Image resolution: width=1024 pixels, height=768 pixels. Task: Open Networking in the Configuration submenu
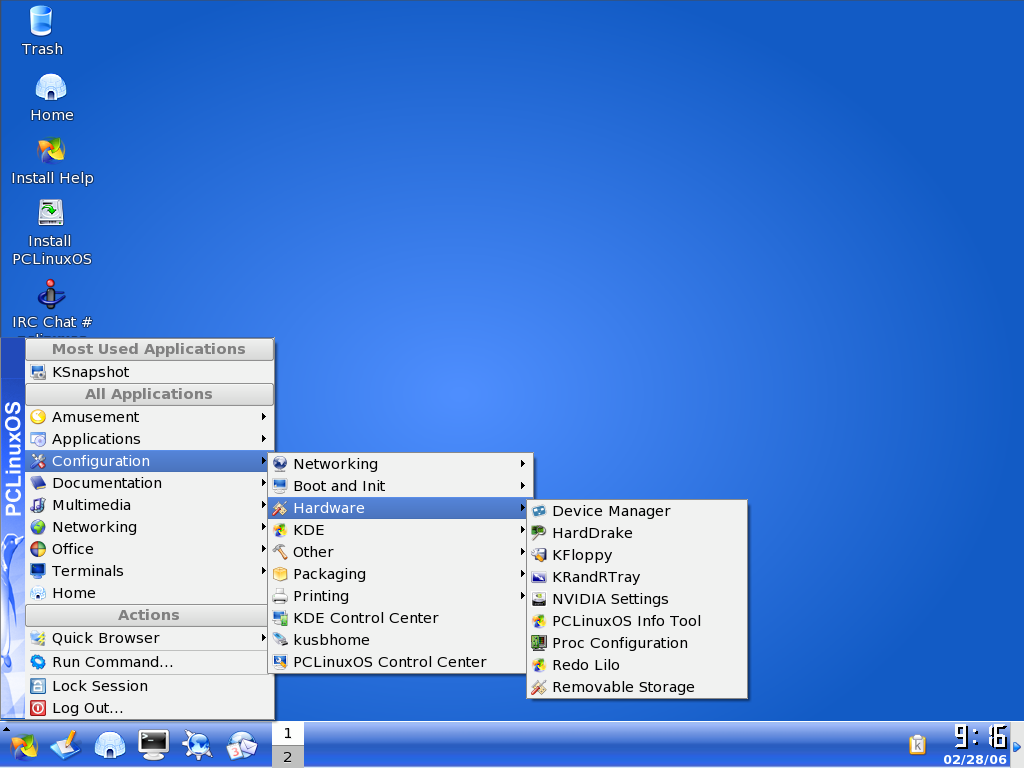400,464
